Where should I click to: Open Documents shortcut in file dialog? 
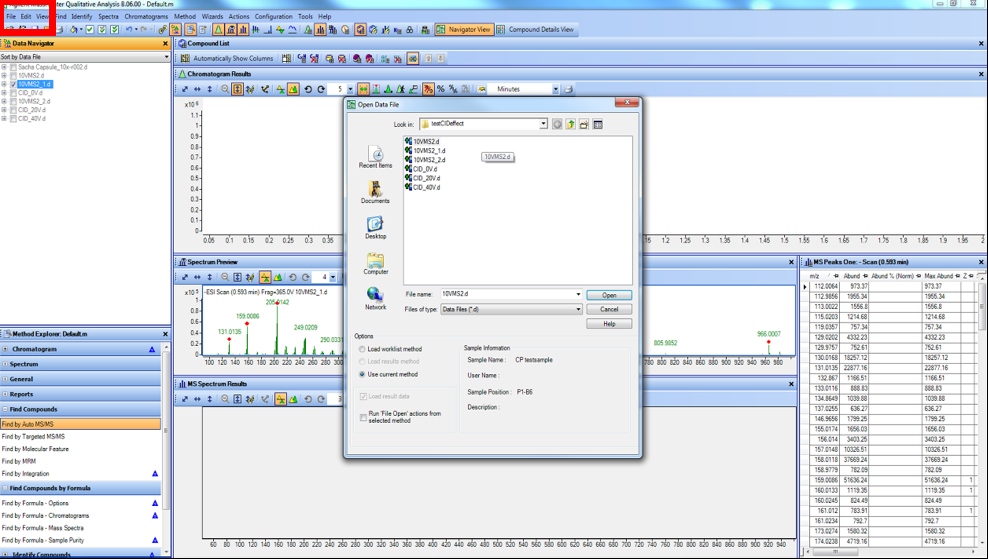[x=375, y=190]
